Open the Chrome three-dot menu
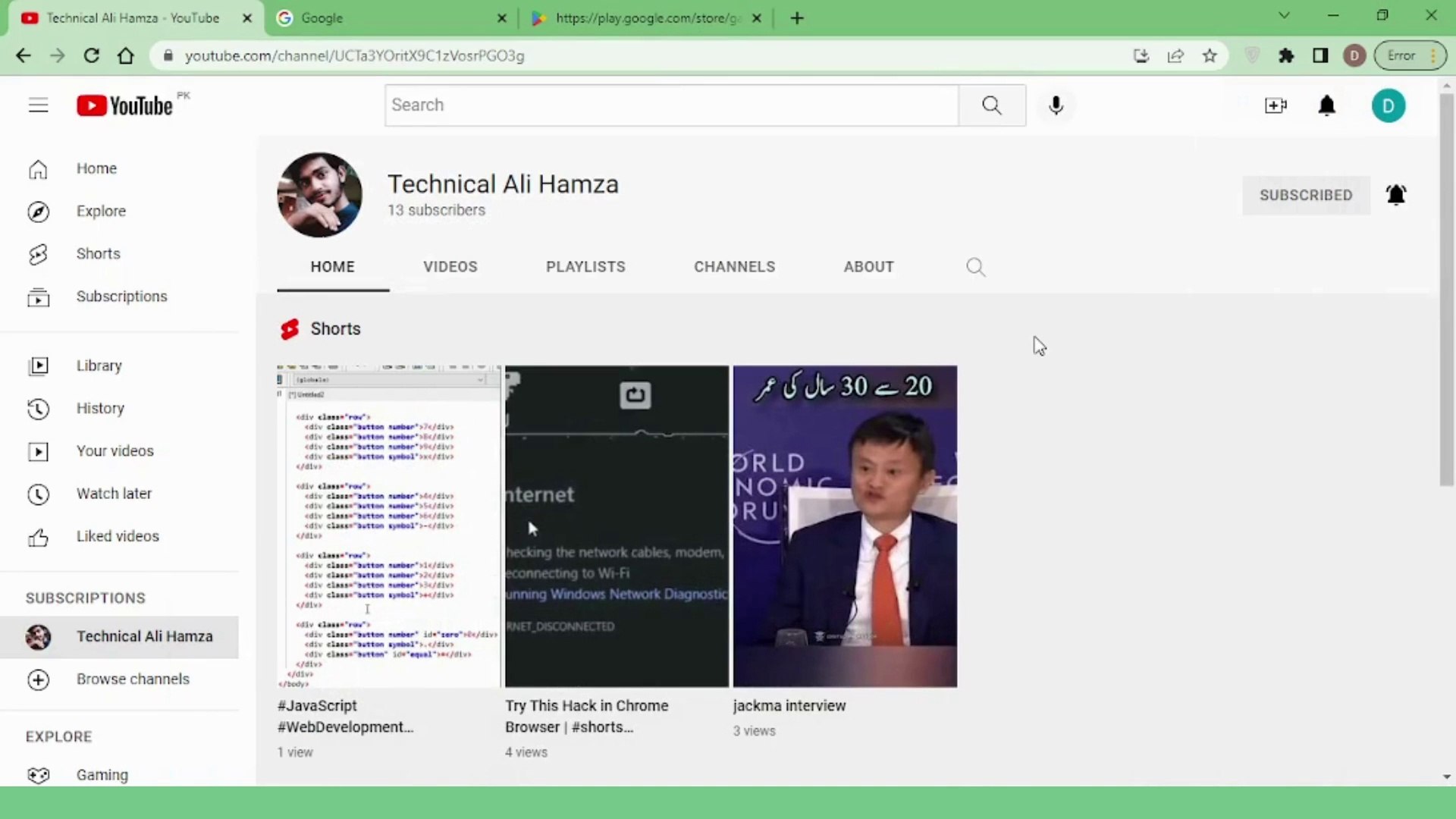1456x819 pixels. coord(1432,55)
